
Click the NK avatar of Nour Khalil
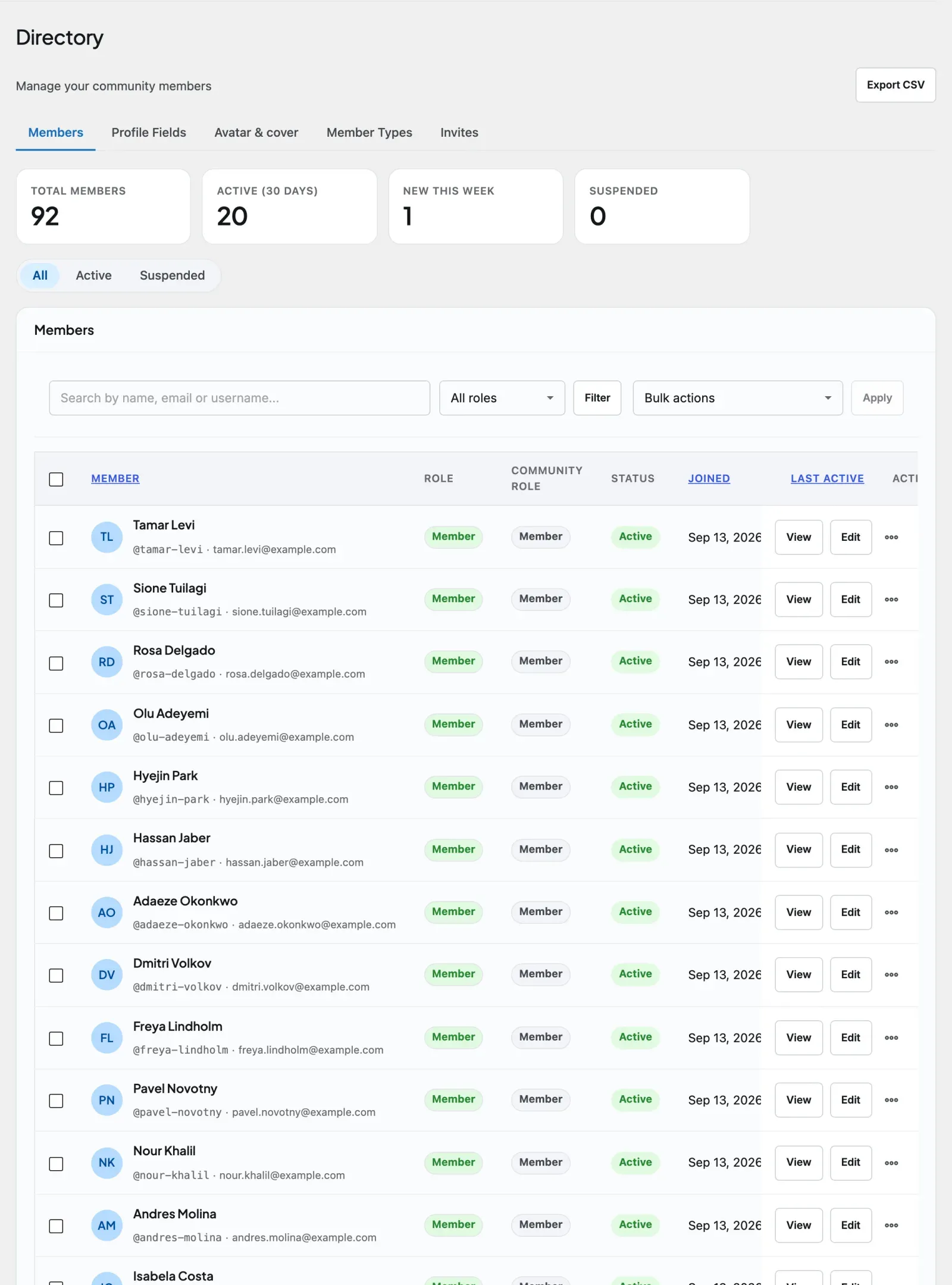(x=107, y=1163)
